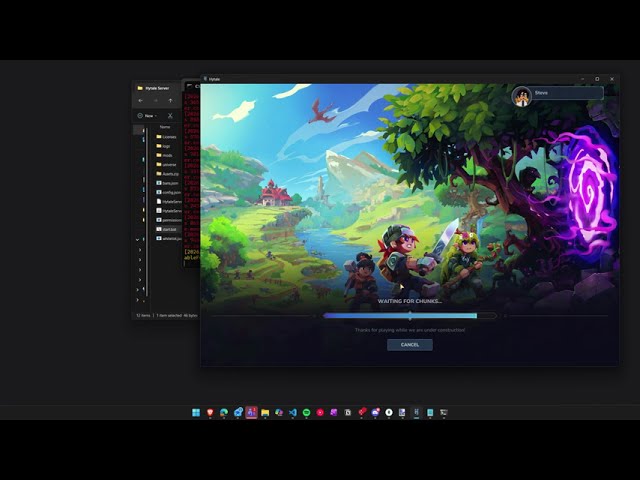Sort files by the Name column
This screenshot has height=480, width=640.
[x=165, y=127]
